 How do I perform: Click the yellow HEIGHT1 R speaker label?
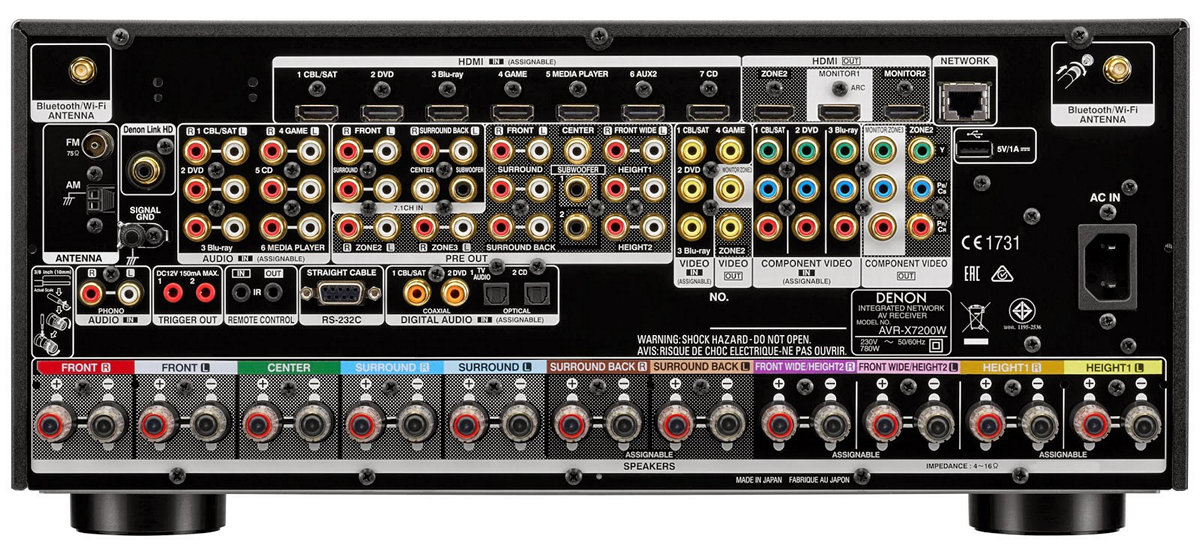(x=1012, y=368)
